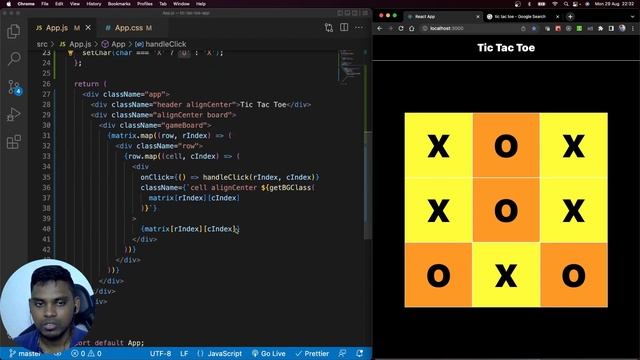Open Chrome tab search dropdown arrow

coord(632,17)
